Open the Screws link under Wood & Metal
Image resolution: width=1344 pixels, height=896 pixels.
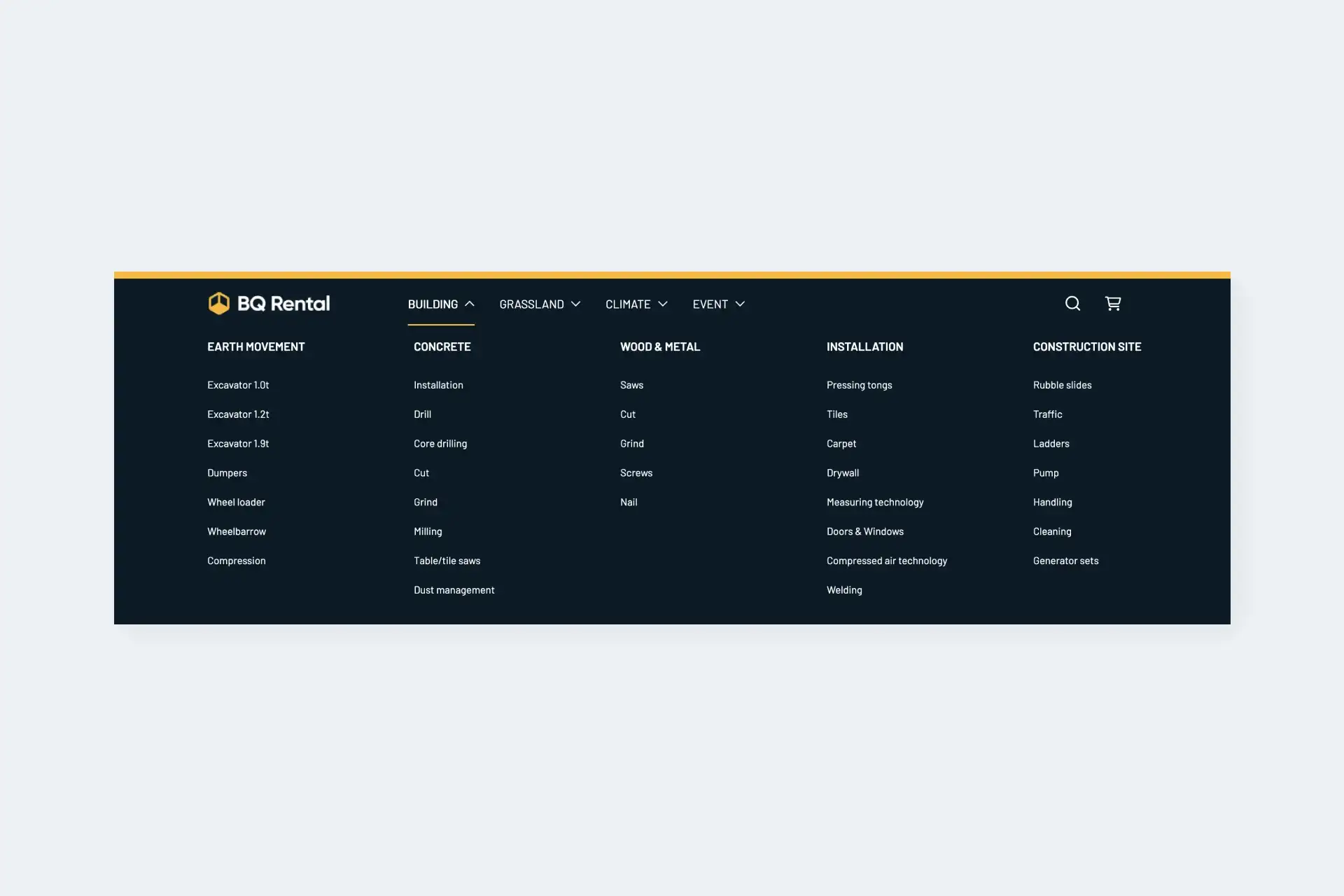tap(636, 472)
